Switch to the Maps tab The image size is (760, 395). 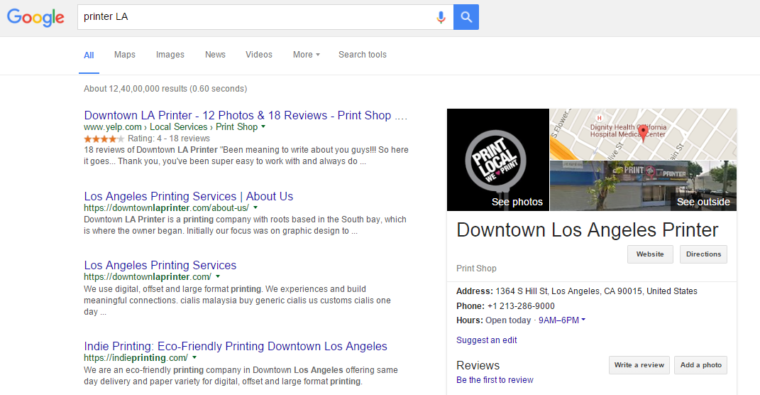[x=125, y=55]
